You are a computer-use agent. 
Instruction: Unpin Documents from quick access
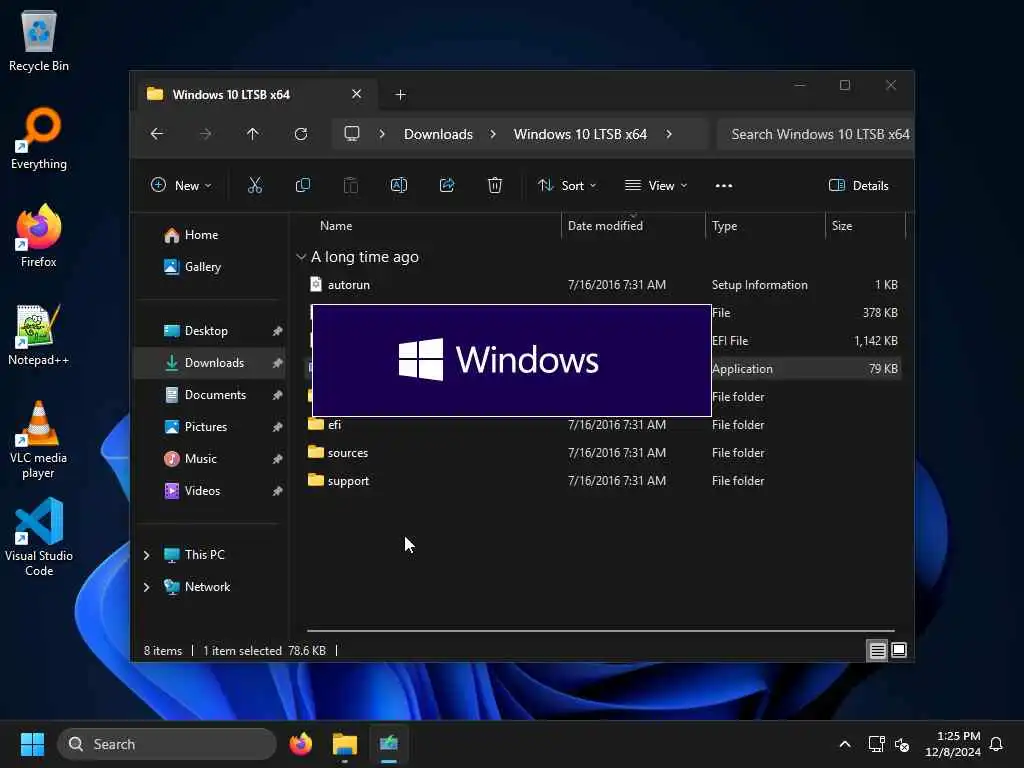(x=278, y=395)
